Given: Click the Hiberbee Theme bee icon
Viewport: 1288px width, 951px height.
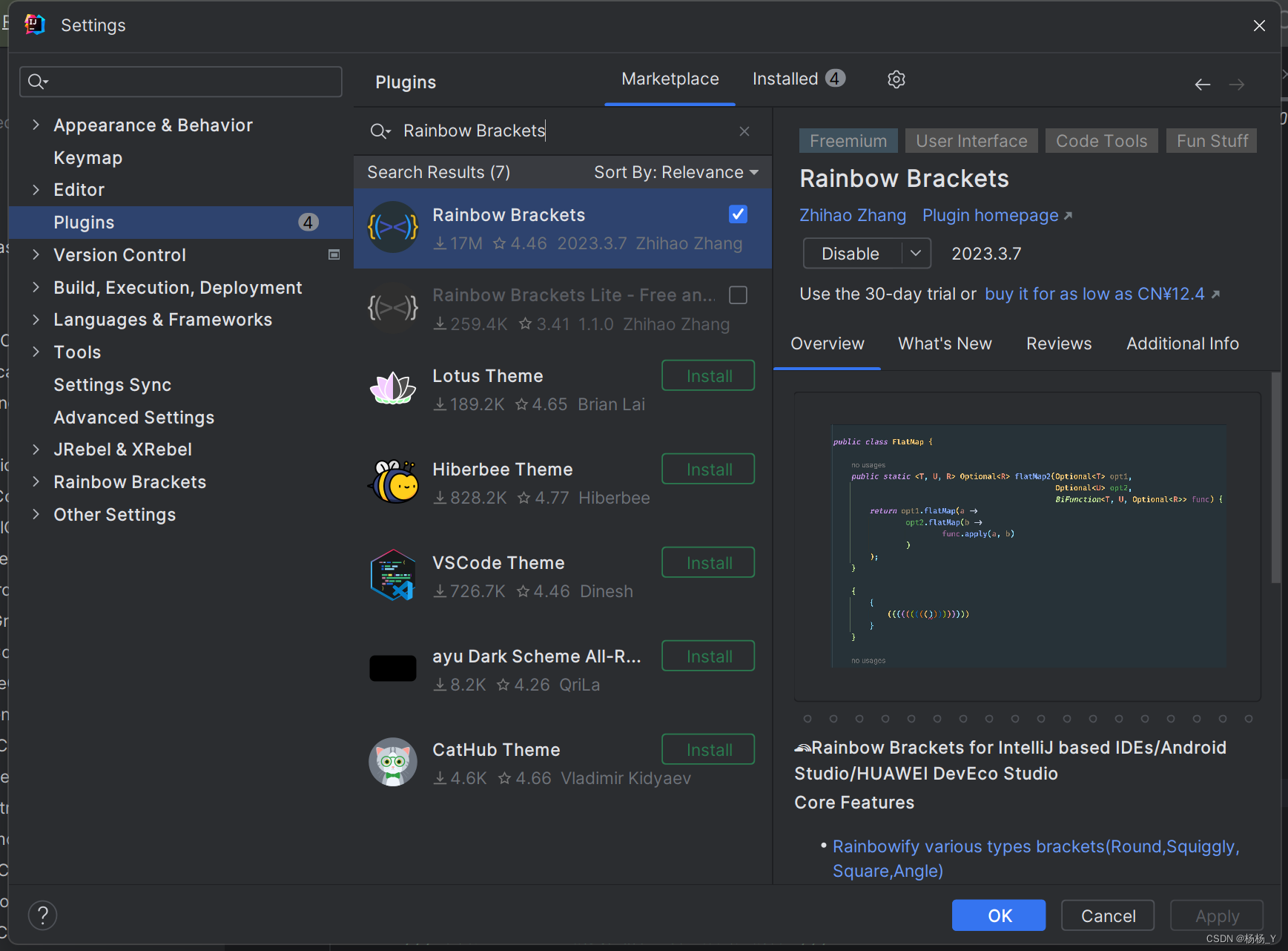Looking at the screenshot, I should [393, 481].
